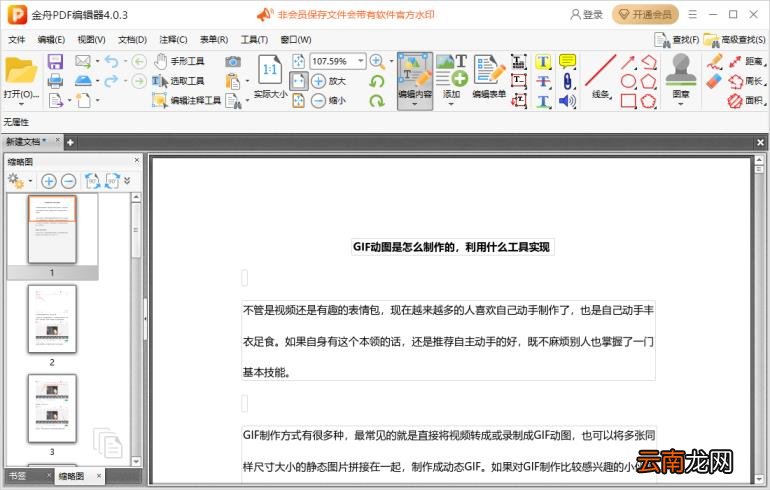Click the Undo arrow icon
Image resolution: width=770 pixels, height=490 pixels.
[x=111, y=61]
